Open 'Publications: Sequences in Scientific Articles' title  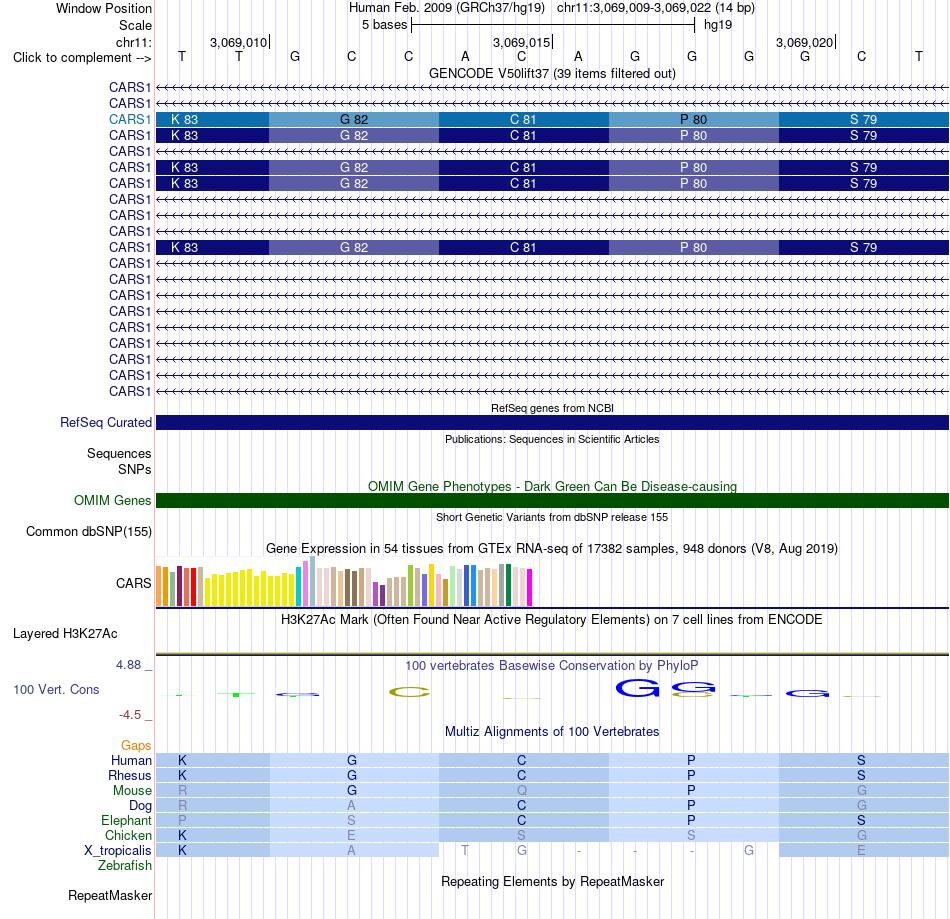tap(552, 439)
